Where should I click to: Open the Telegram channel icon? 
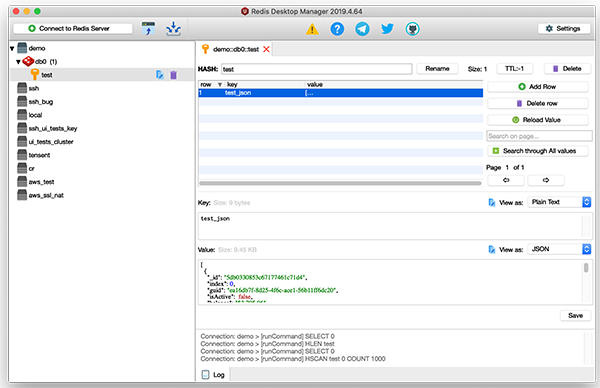pyautogui.click(x=362, y=29)
